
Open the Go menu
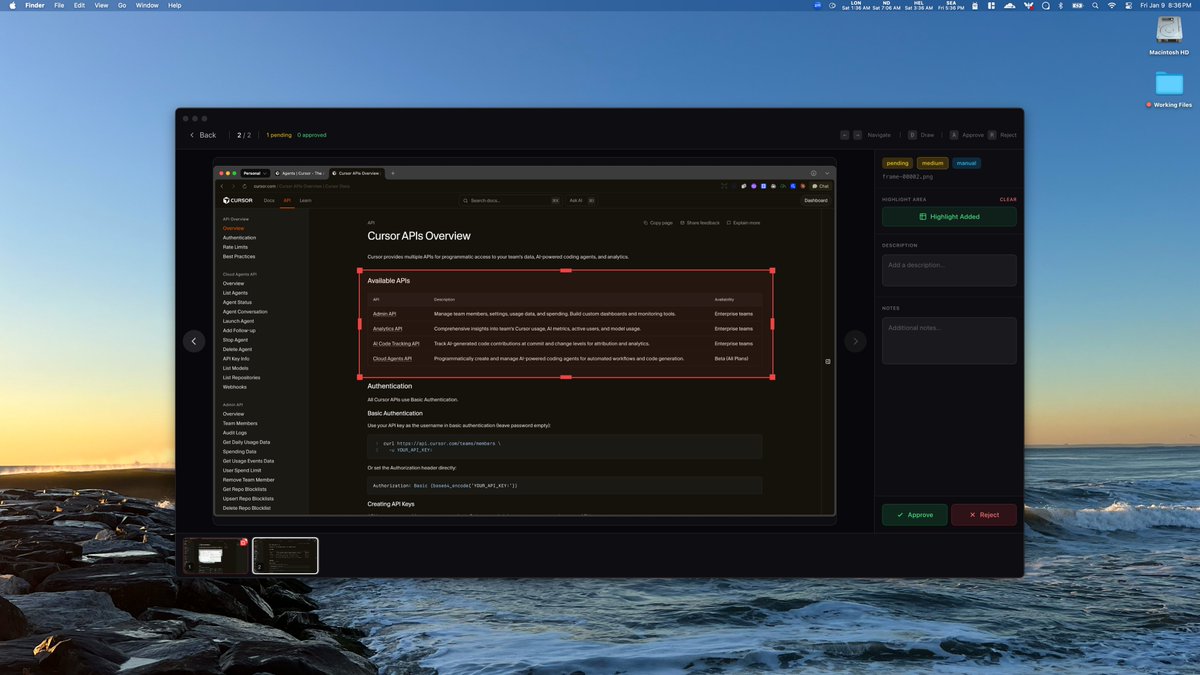122,5
